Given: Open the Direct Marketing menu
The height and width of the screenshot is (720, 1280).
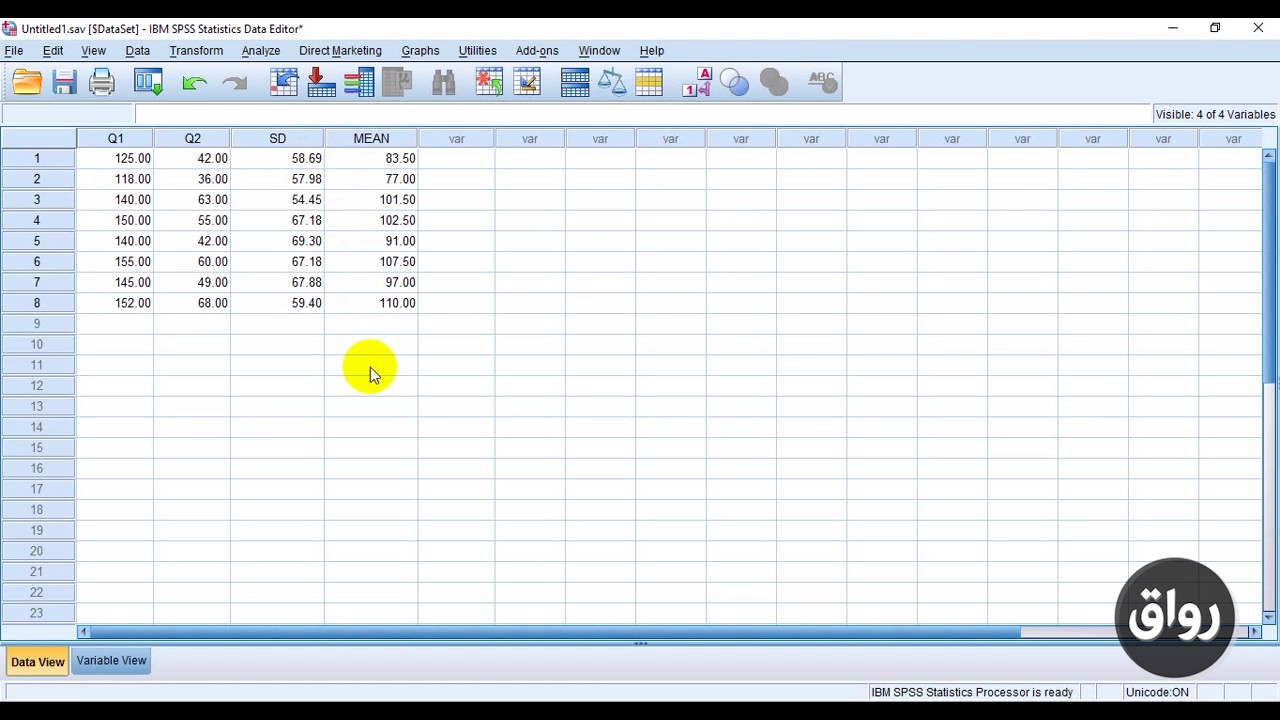Looking at the screenshot, I should 340,50.
